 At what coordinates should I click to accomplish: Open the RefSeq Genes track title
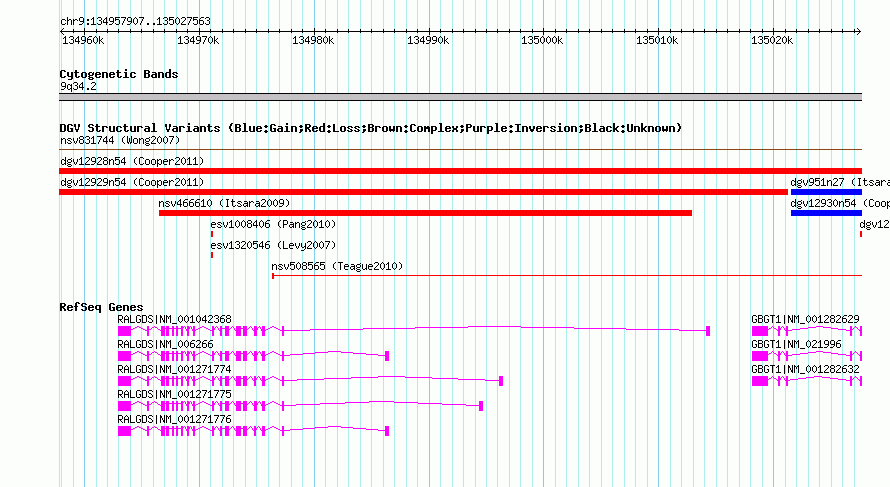click(x=101, y=307)
